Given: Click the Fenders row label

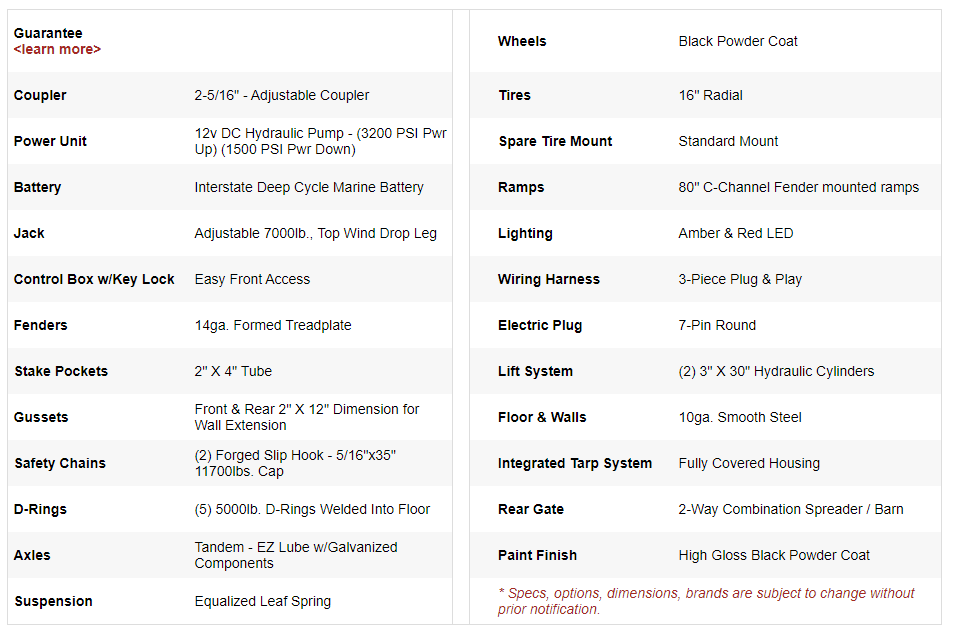Looking at the screenshot, I should (x=42, y=325).
